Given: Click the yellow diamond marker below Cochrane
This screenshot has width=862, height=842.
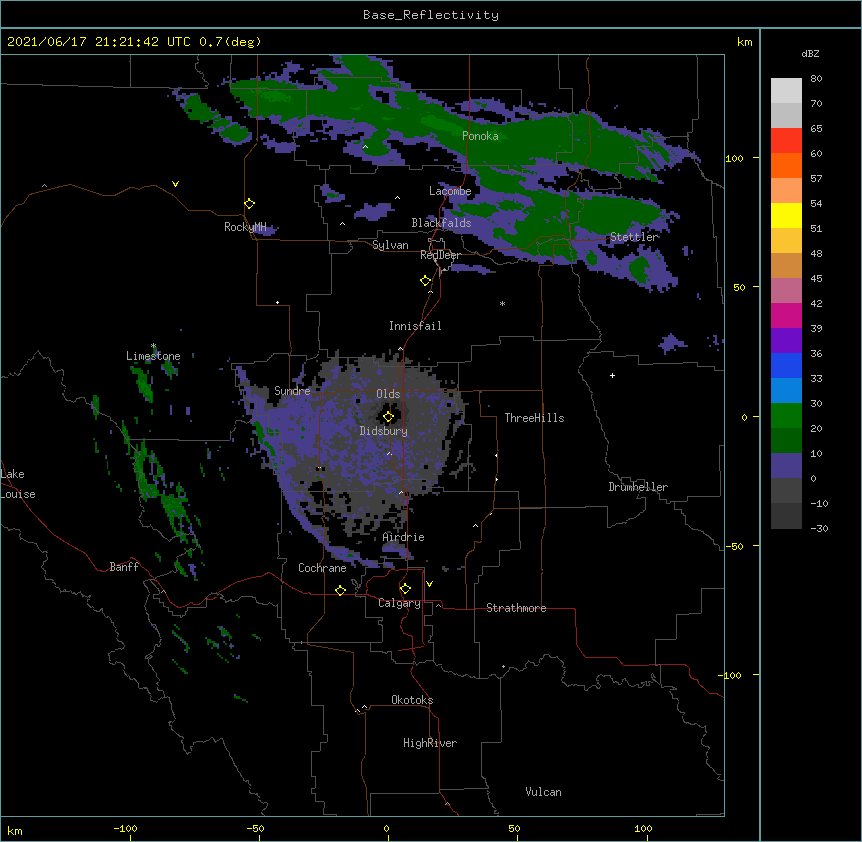Looking at the screenshot, I should [340, 590].
